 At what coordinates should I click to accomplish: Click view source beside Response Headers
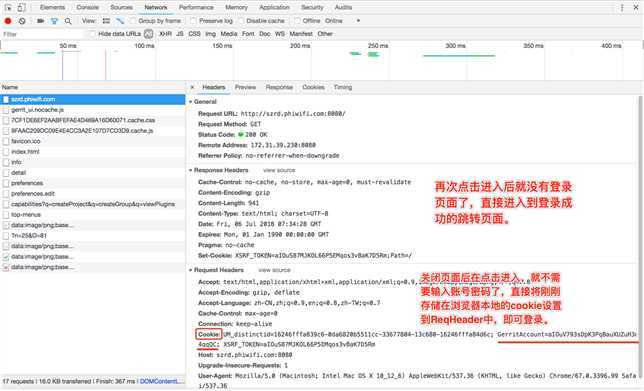[x=279, y=170]
